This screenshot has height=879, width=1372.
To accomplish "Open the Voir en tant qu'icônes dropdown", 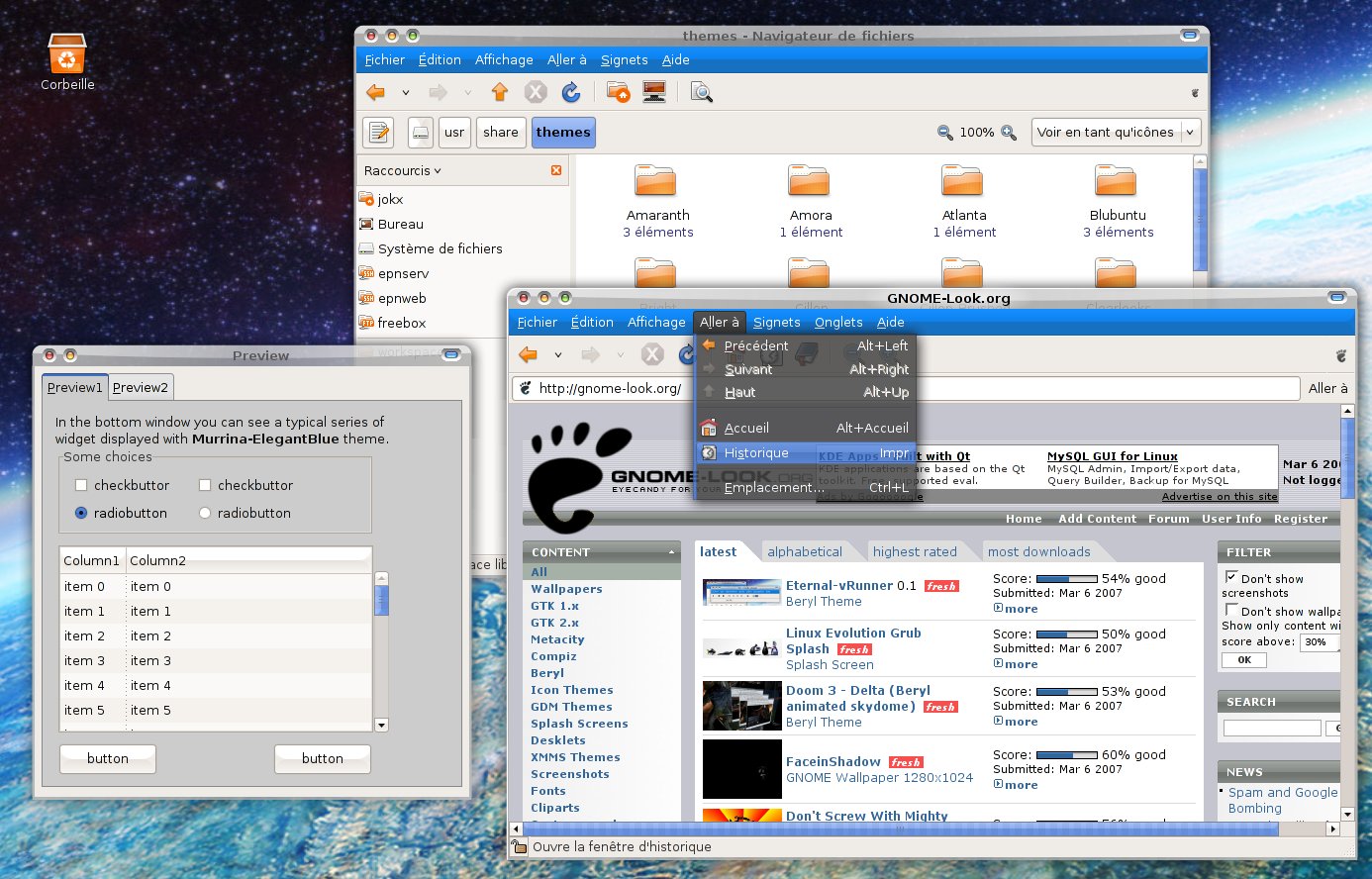I will coord(1116,133).
